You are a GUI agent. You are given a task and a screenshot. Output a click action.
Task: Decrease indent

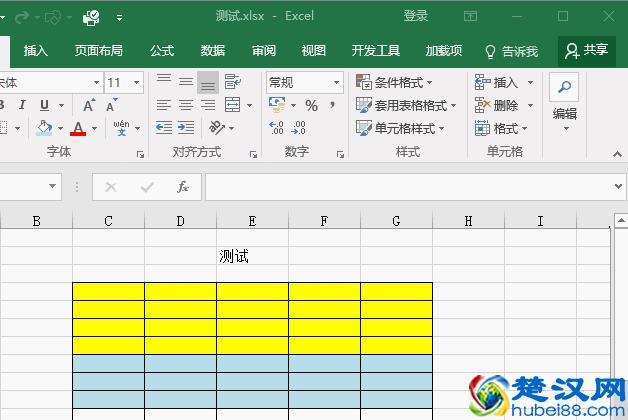pos(164,128)
